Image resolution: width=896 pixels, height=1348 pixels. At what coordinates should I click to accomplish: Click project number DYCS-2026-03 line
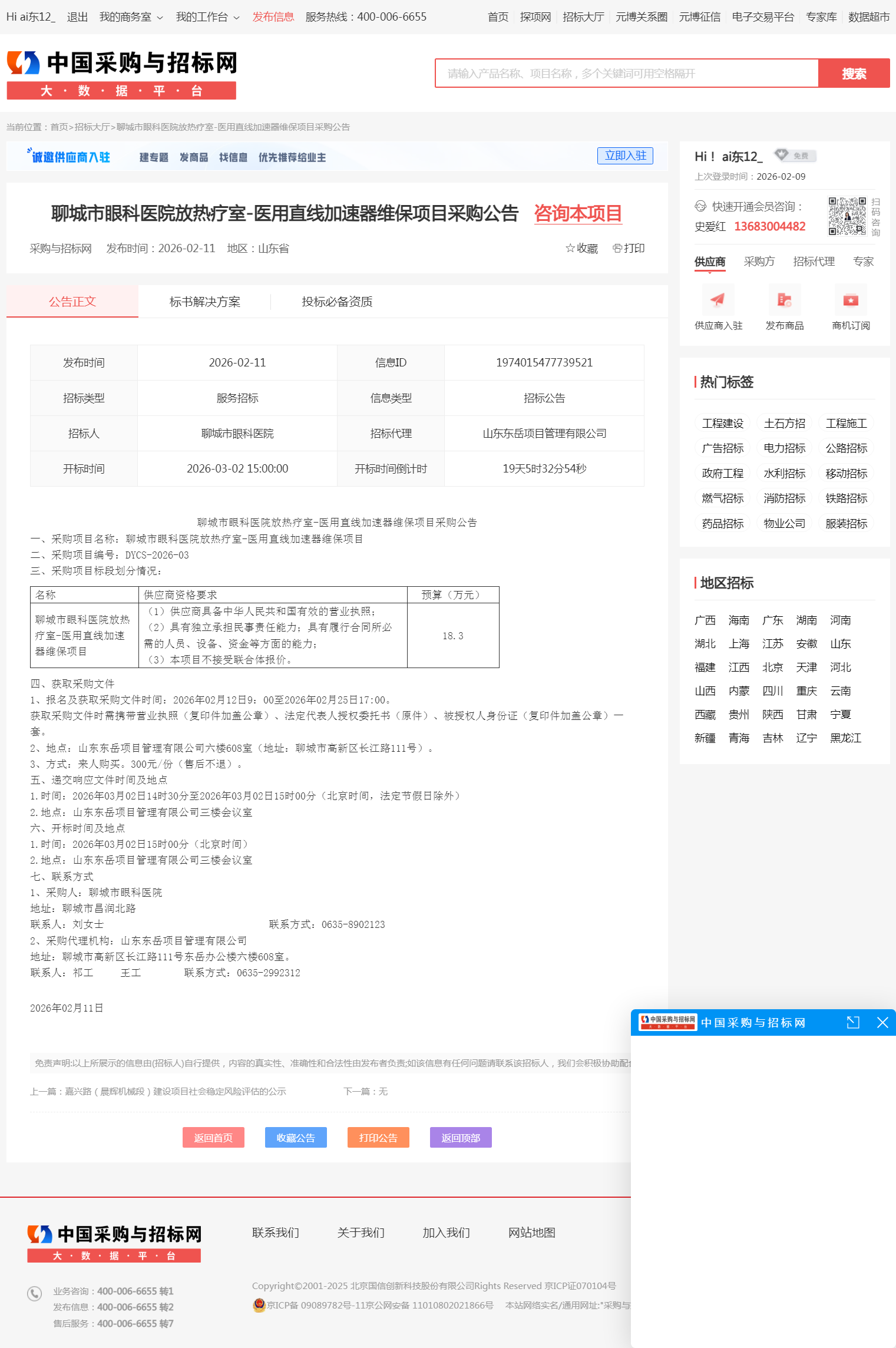(110, 555)
